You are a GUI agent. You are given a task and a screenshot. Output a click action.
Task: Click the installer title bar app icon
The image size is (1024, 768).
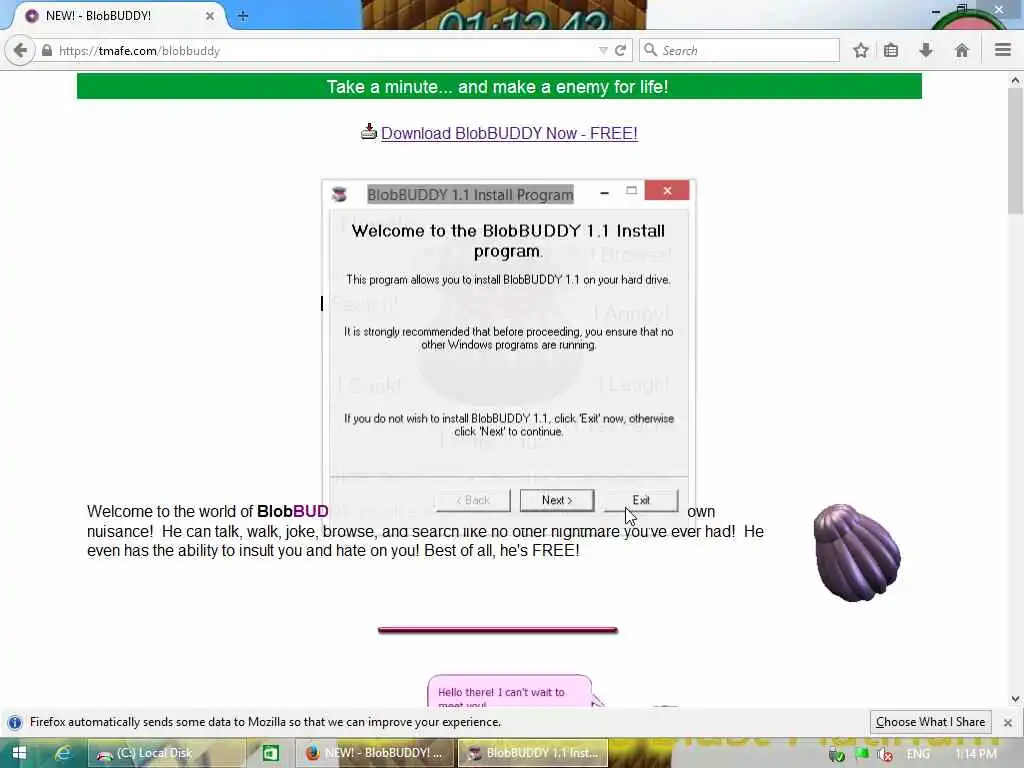click(x=340, y=194)
